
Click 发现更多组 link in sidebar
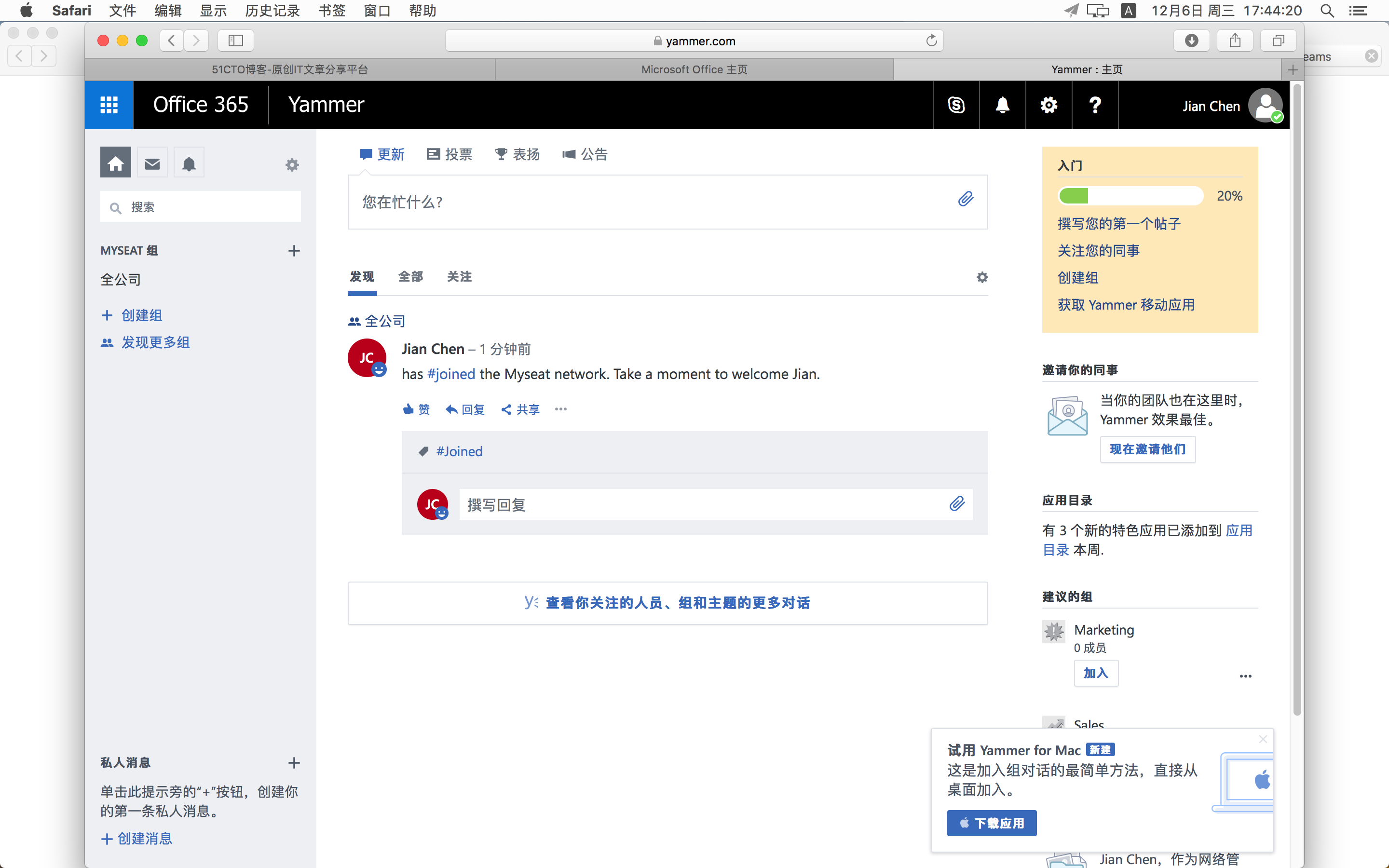[x=145, y=342]
